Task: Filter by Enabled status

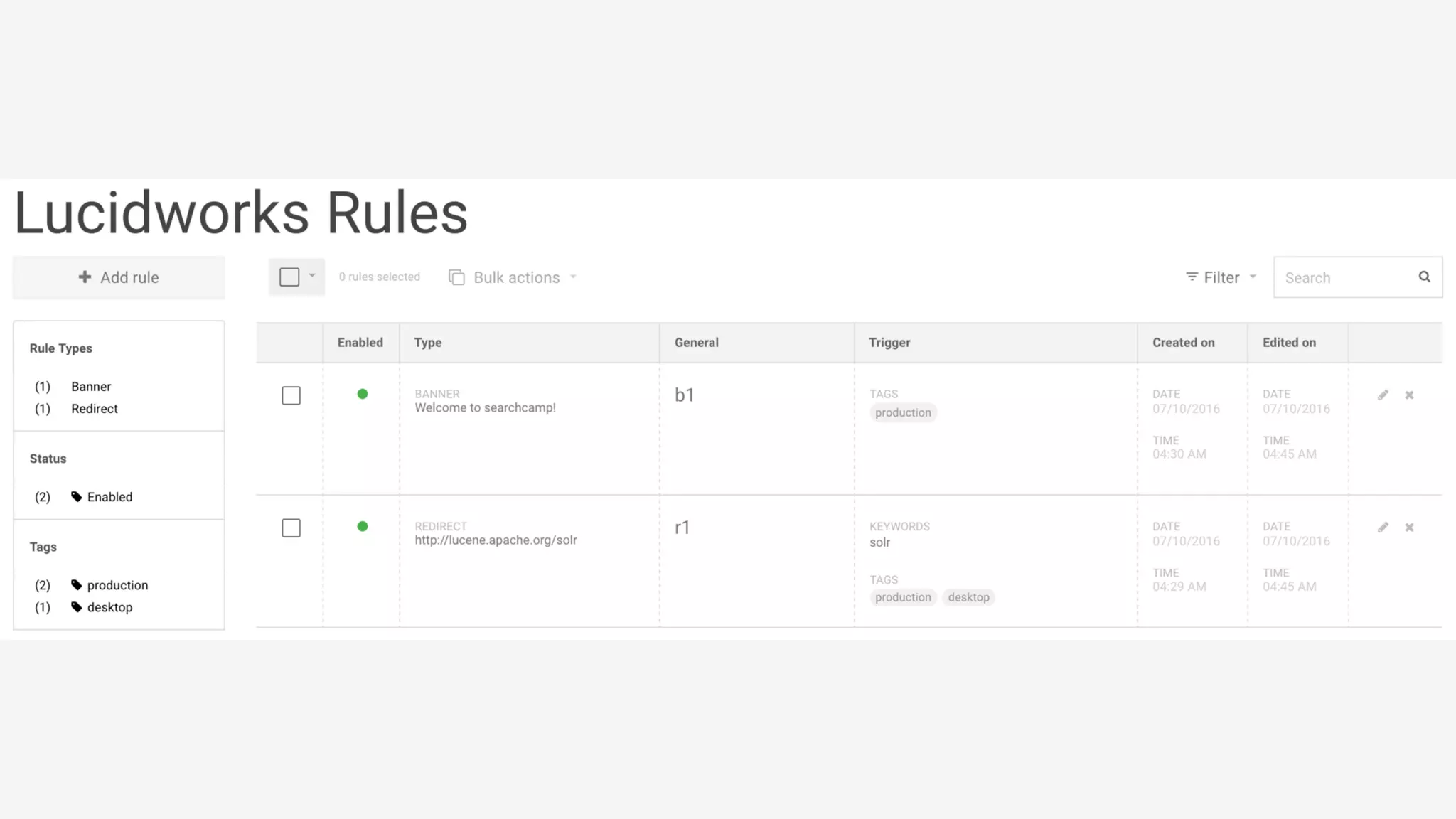Action: click(x=109, y=497)
